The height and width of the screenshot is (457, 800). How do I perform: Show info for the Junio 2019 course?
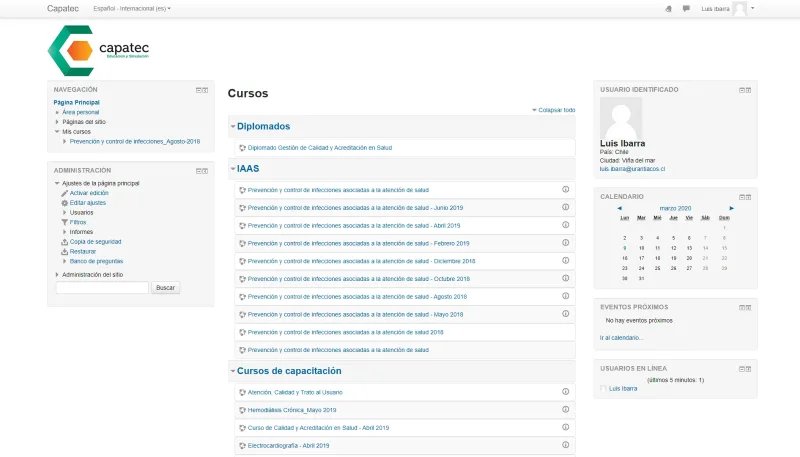click(565, 207)
